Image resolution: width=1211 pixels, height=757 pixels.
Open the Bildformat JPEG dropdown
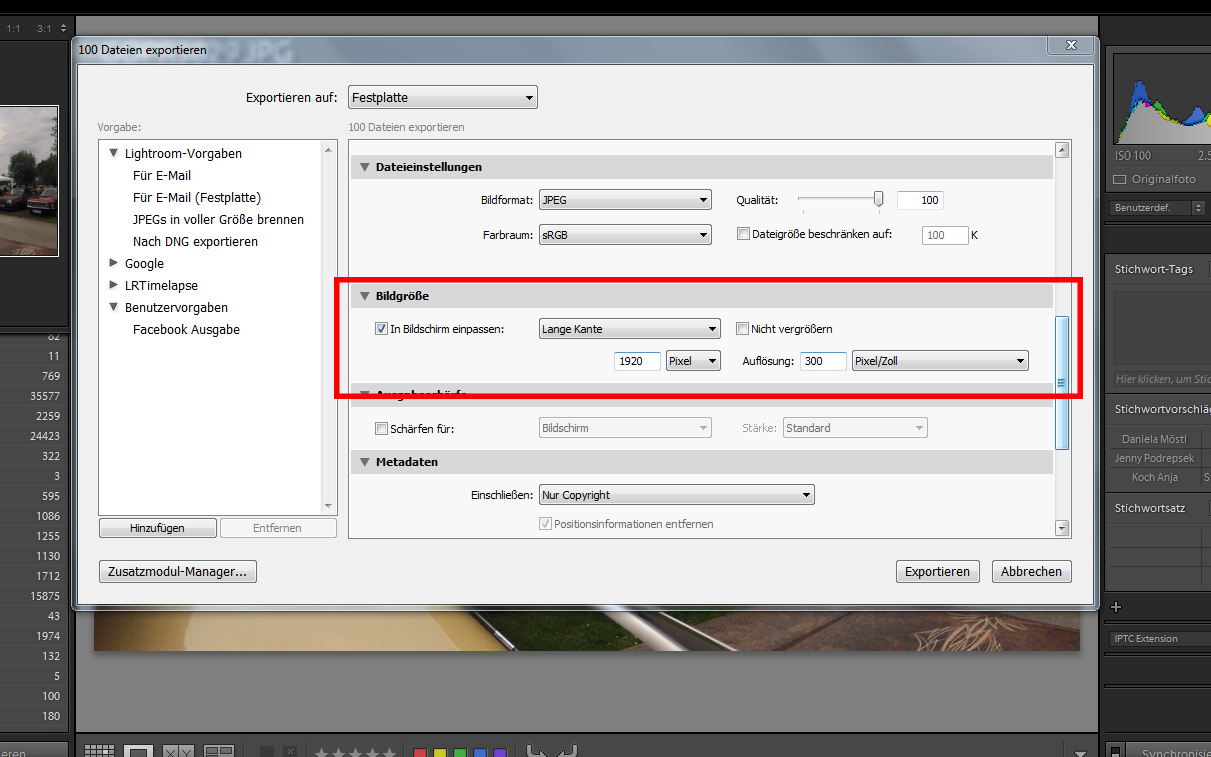(x=625, y=200)
